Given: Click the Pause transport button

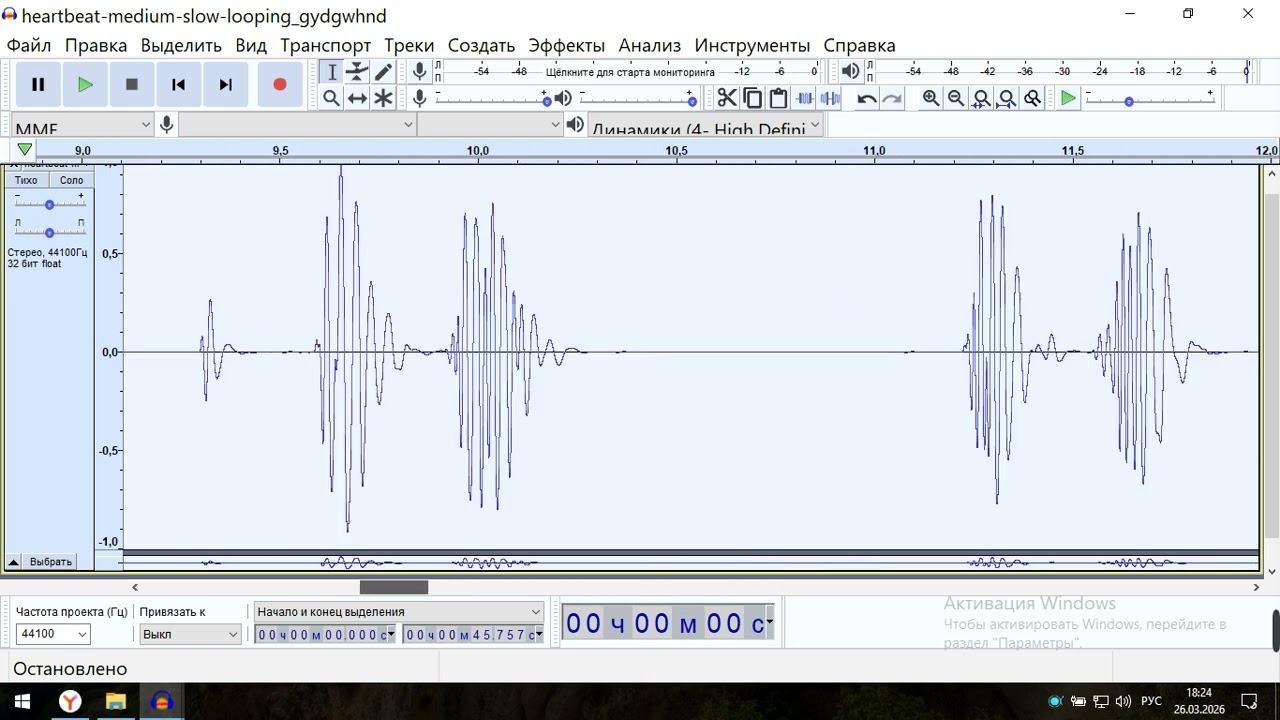Looking at the screenshot, I should tap(38, 85).
